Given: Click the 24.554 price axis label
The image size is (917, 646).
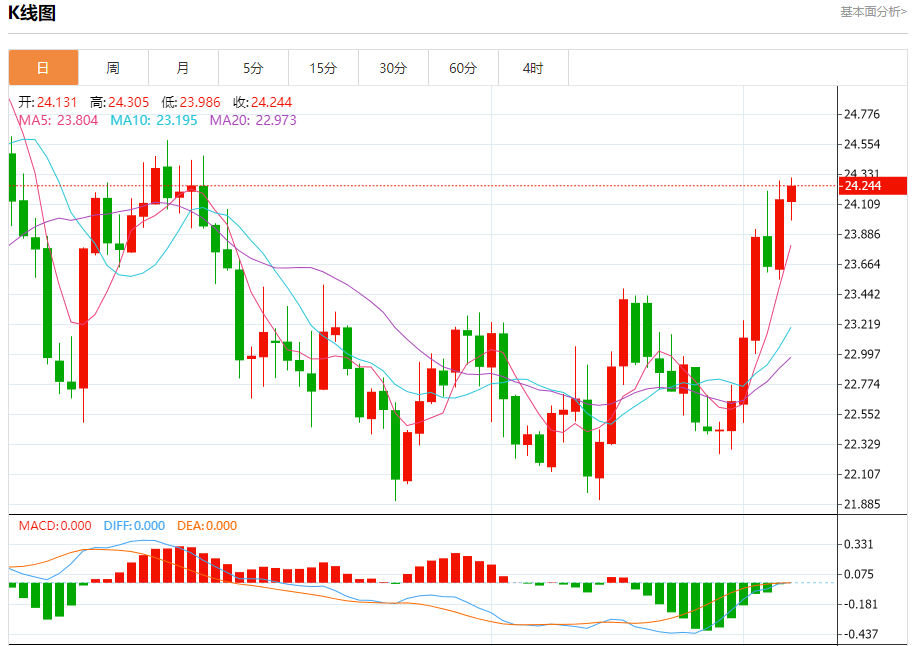Looking at the screenshot, I should [x=862, y=144].
